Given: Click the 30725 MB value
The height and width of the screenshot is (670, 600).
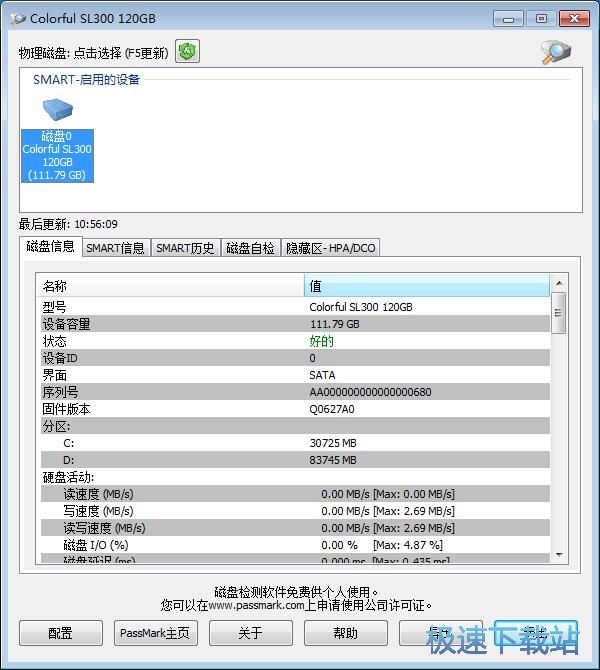Looking at the screenshot, I should (333, 443).
